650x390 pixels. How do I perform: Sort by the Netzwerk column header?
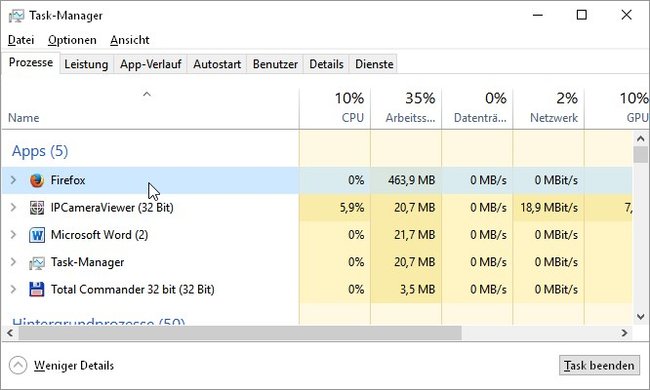tap(548, 108)
